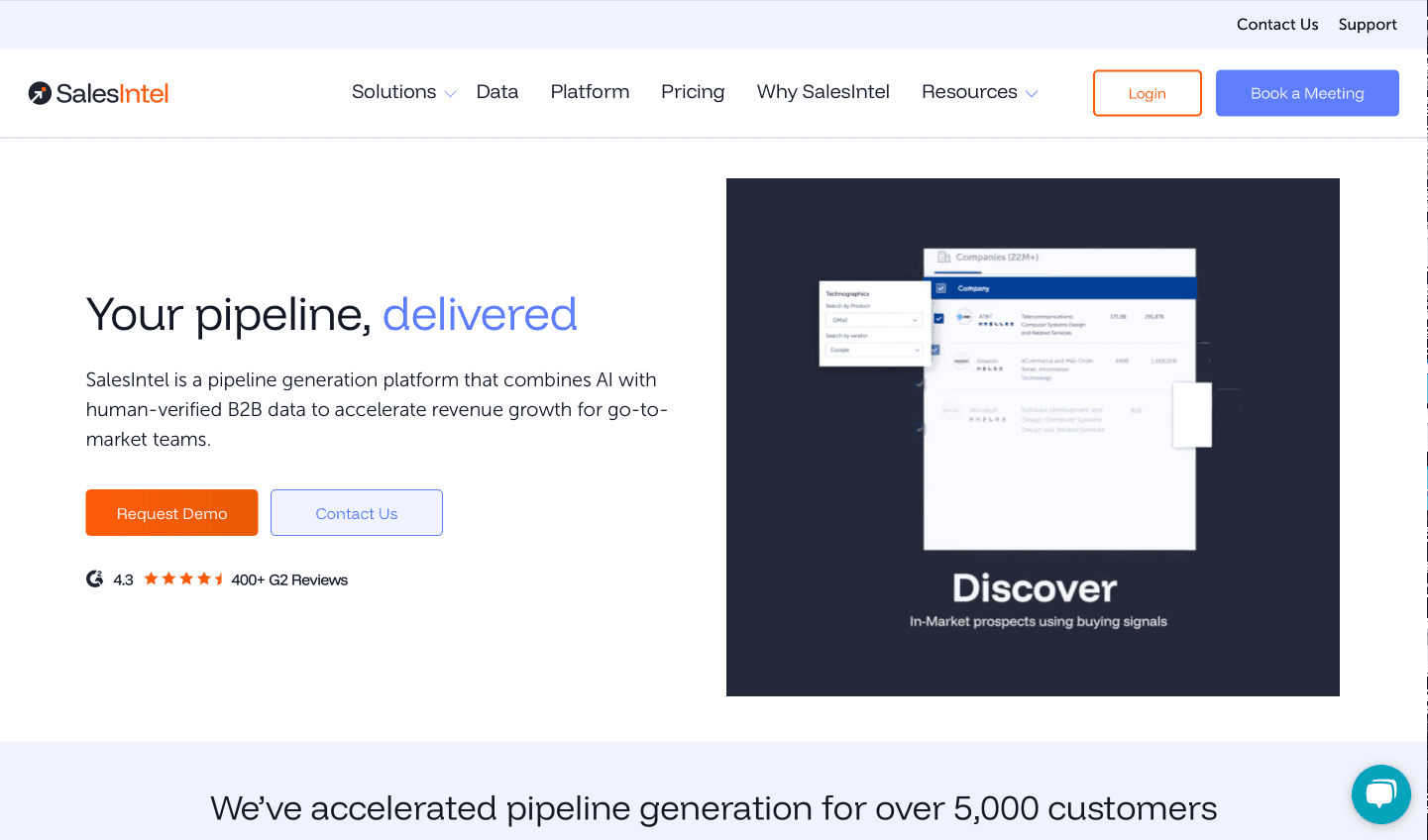Tick the Company header checkbox in preview
Screen dimensions: 1428x840
click(941, 288)
